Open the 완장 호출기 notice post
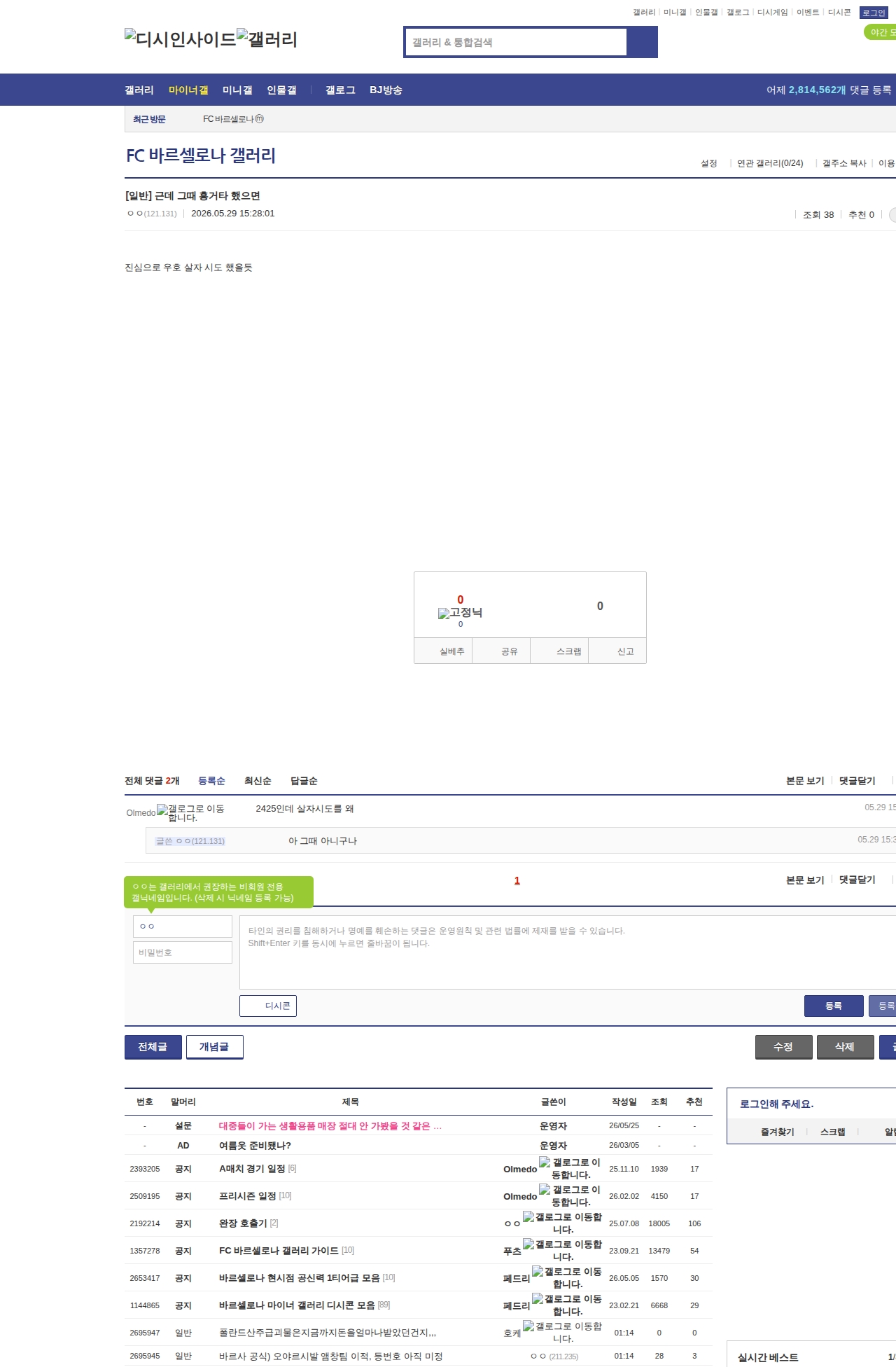The image size is (896, 1367). tap(243, 1223)
